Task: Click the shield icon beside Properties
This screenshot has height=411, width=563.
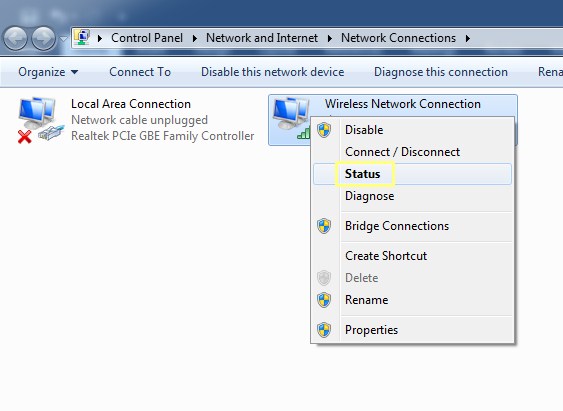Action: coord(324,330)
